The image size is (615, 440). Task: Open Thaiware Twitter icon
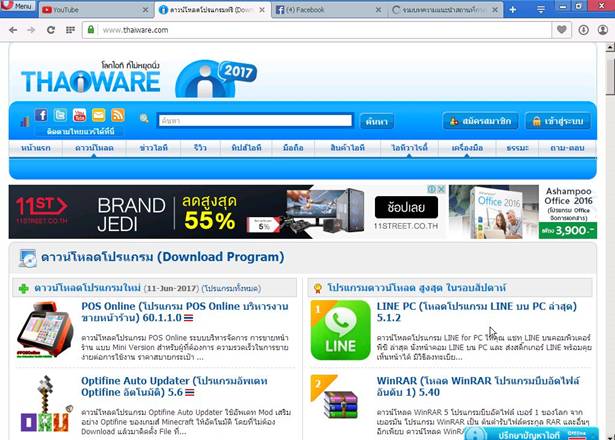click(x=60, y=115)
